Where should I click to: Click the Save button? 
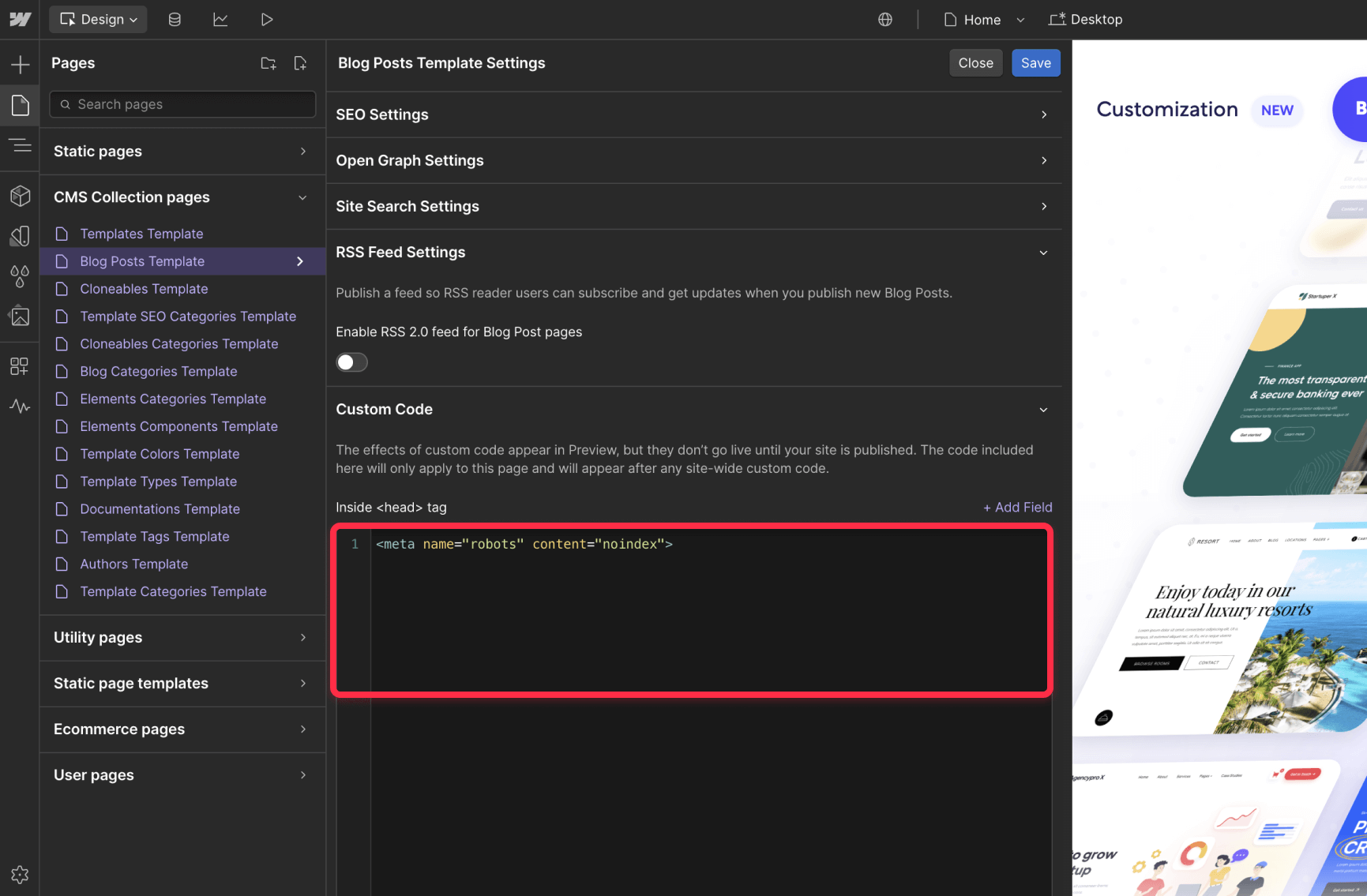click(x=1035, y=63)
